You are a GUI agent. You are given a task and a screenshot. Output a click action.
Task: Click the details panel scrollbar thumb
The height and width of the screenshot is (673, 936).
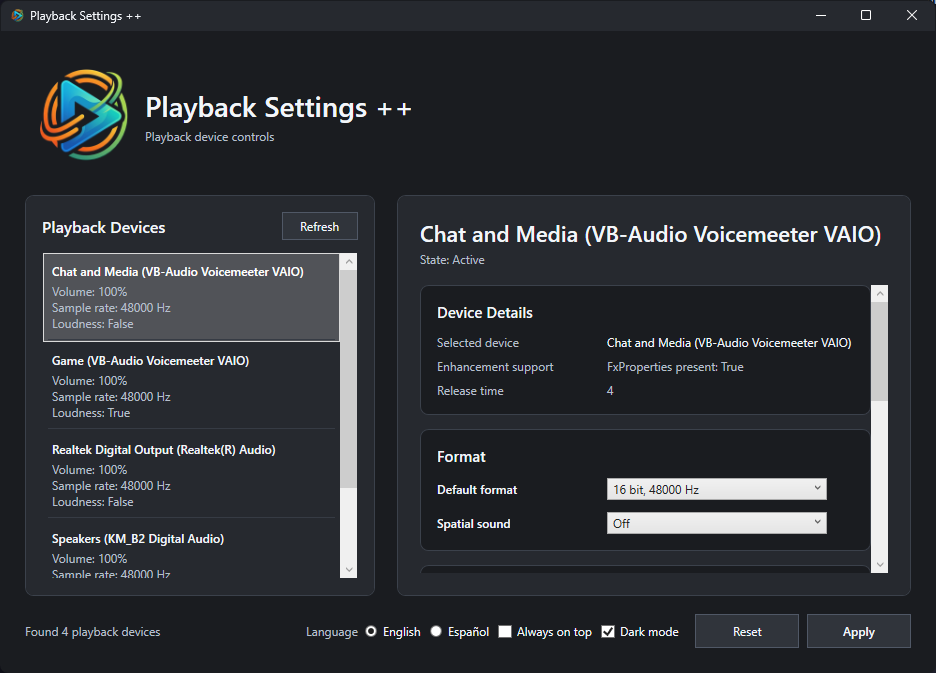[x=879, y=351]
